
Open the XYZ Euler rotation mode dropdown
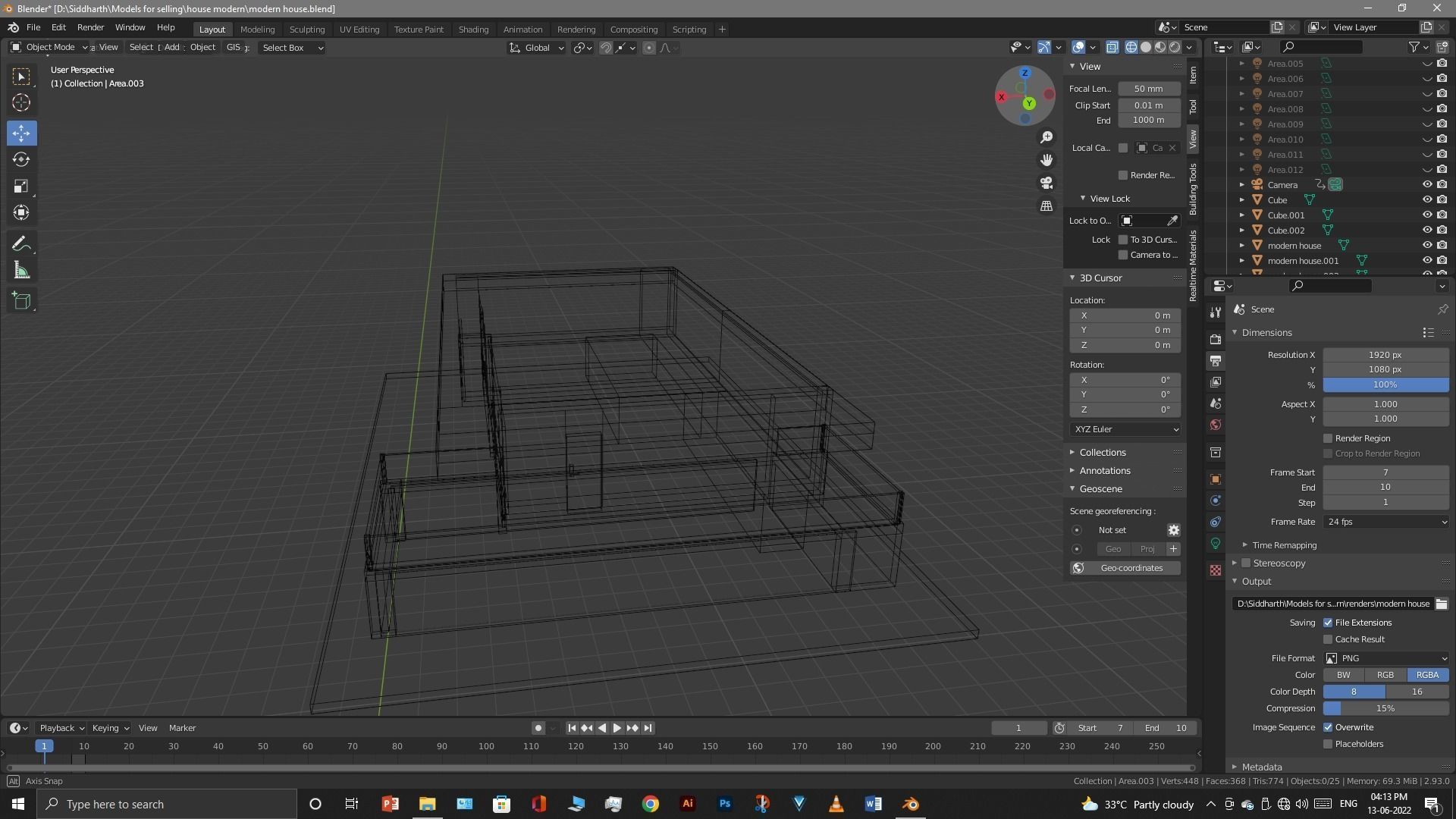(x=1125, y=429)
